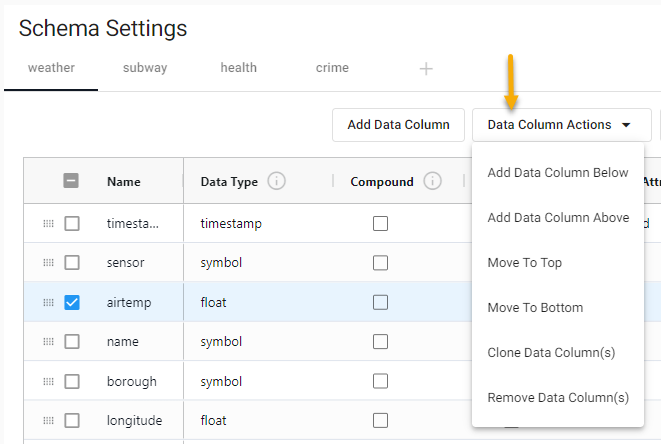Image resolution: width=661 pixels, height=444 pixels.
Task: Toggle the select-all header checkbox
Action: [x=72, y=181]
